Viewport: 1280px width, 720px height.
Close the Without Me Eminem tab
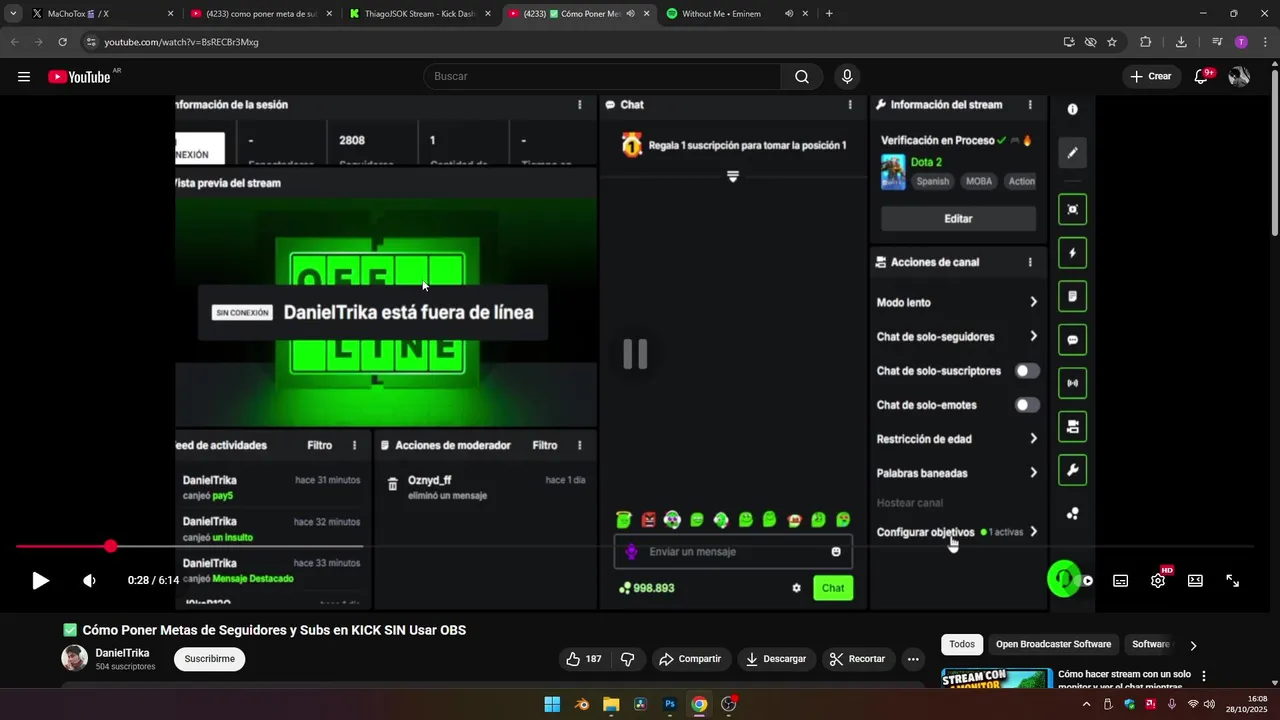click(x=805, y=14)
